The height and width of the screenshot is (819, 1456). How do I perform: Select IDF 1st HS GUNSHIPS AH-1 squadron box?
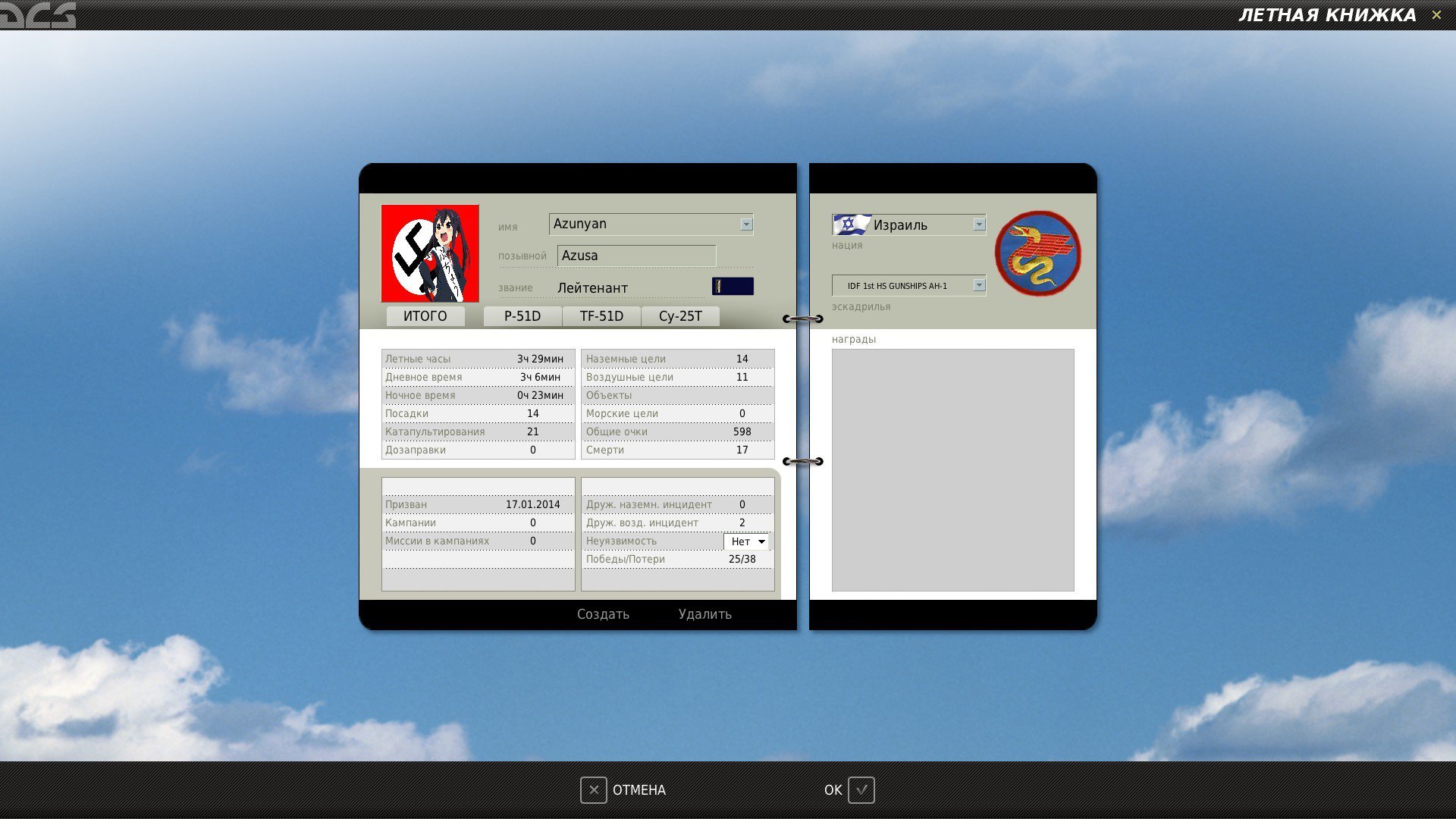point(908,285)
